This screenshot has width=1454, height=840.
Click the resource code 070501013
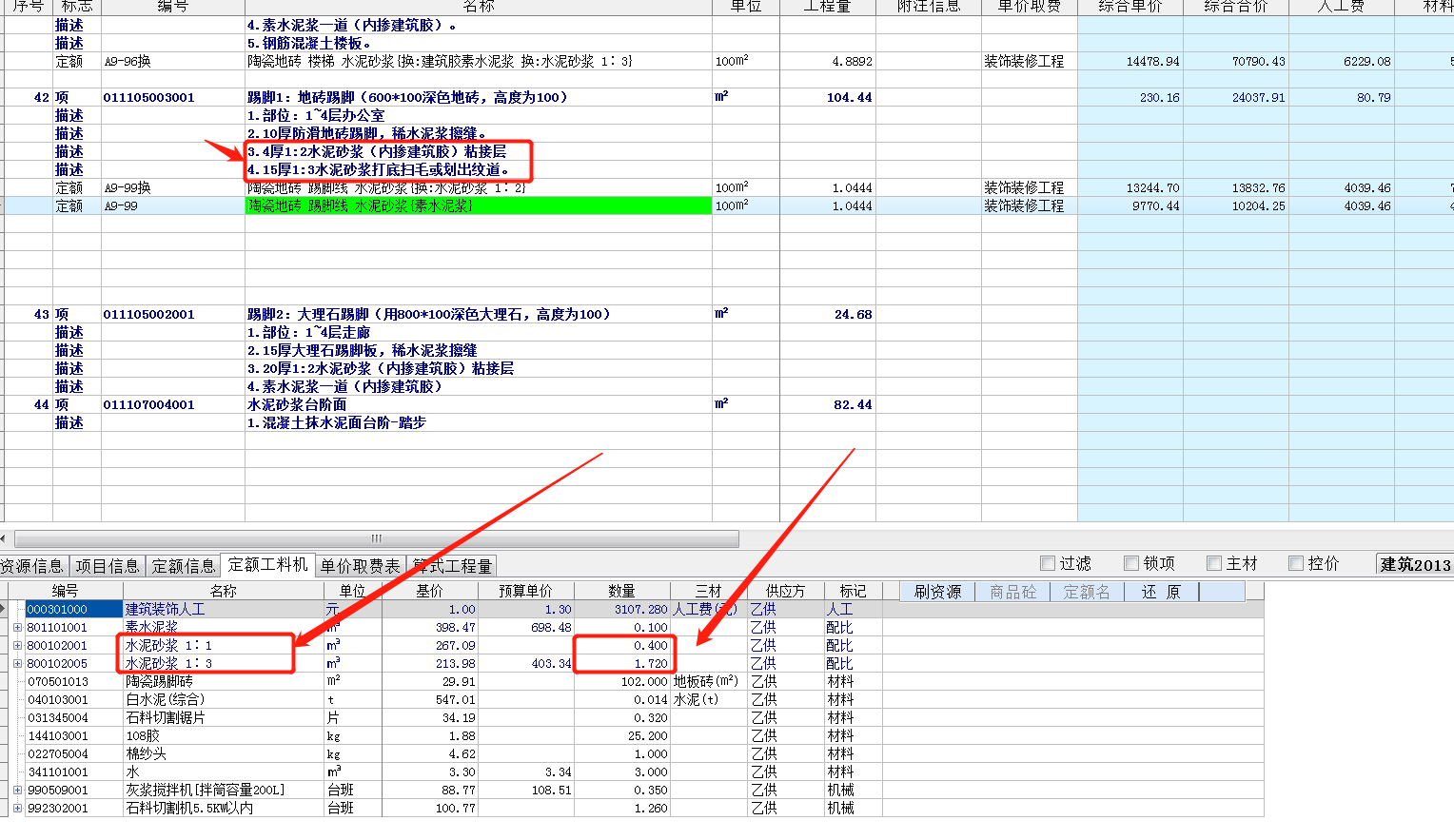pos(57,682)
